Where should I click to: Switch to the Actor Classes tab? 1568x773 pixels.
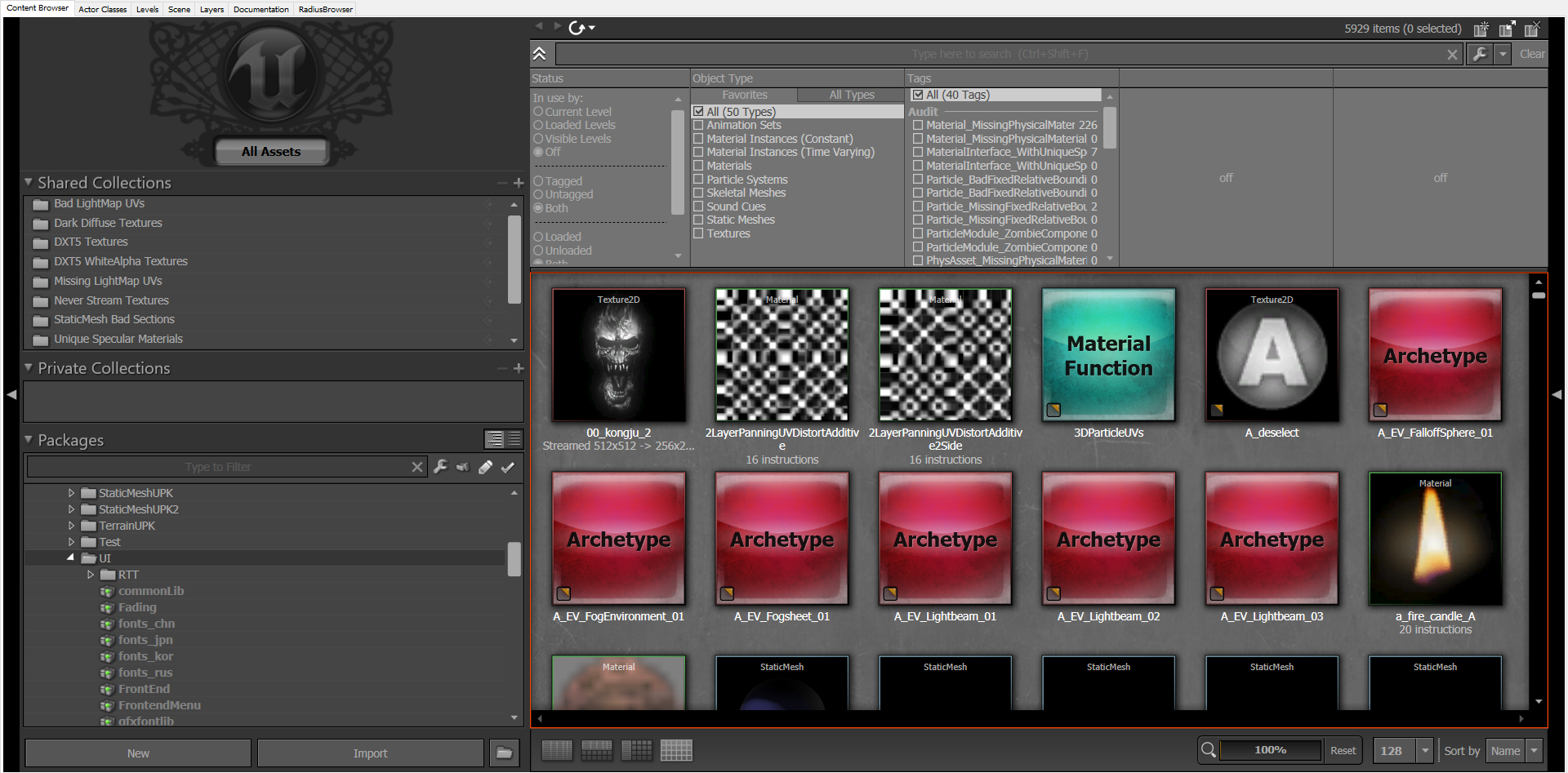[102, 9]
